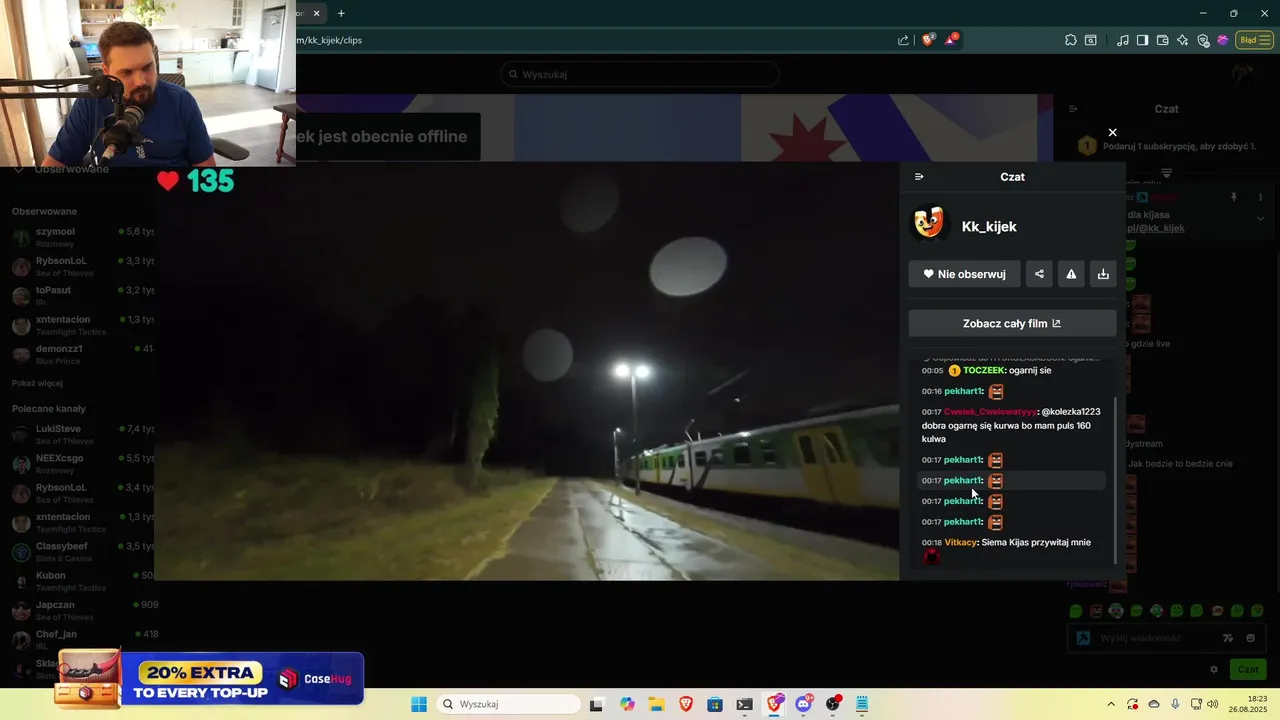Viewport: 1280px width, 720px height.
Task: Click the volume speaker tray icon
Action: click(1213, 704)
